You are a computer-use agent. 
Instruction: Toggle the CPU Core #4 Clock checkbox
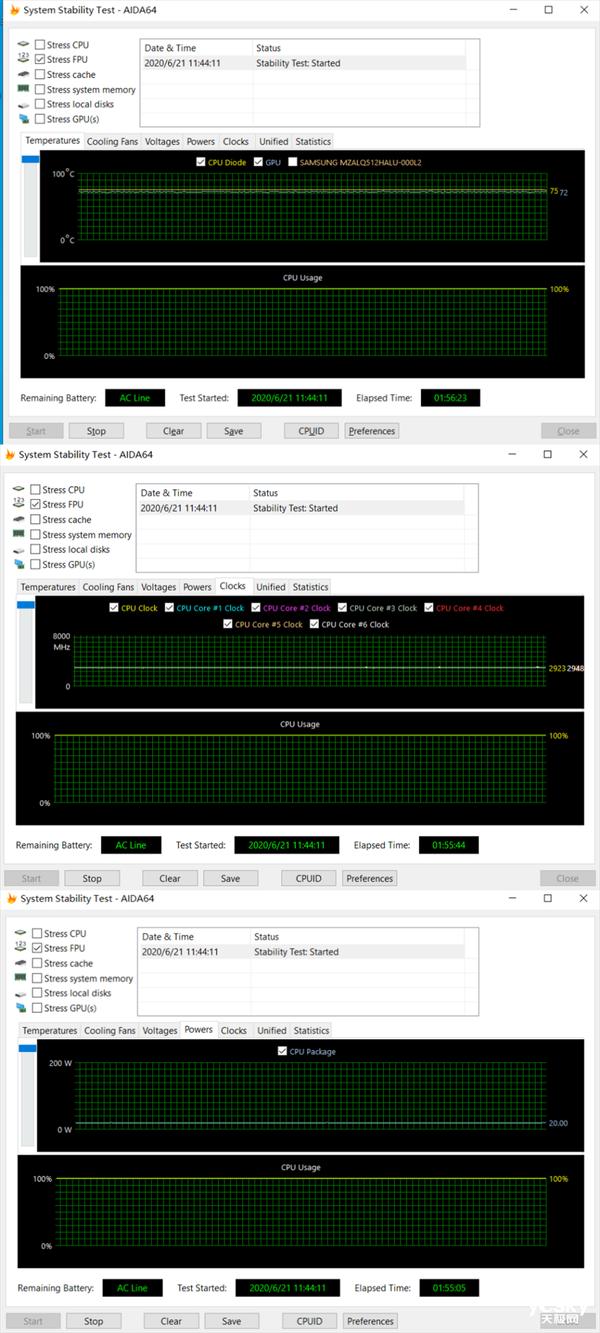[429, 608]
